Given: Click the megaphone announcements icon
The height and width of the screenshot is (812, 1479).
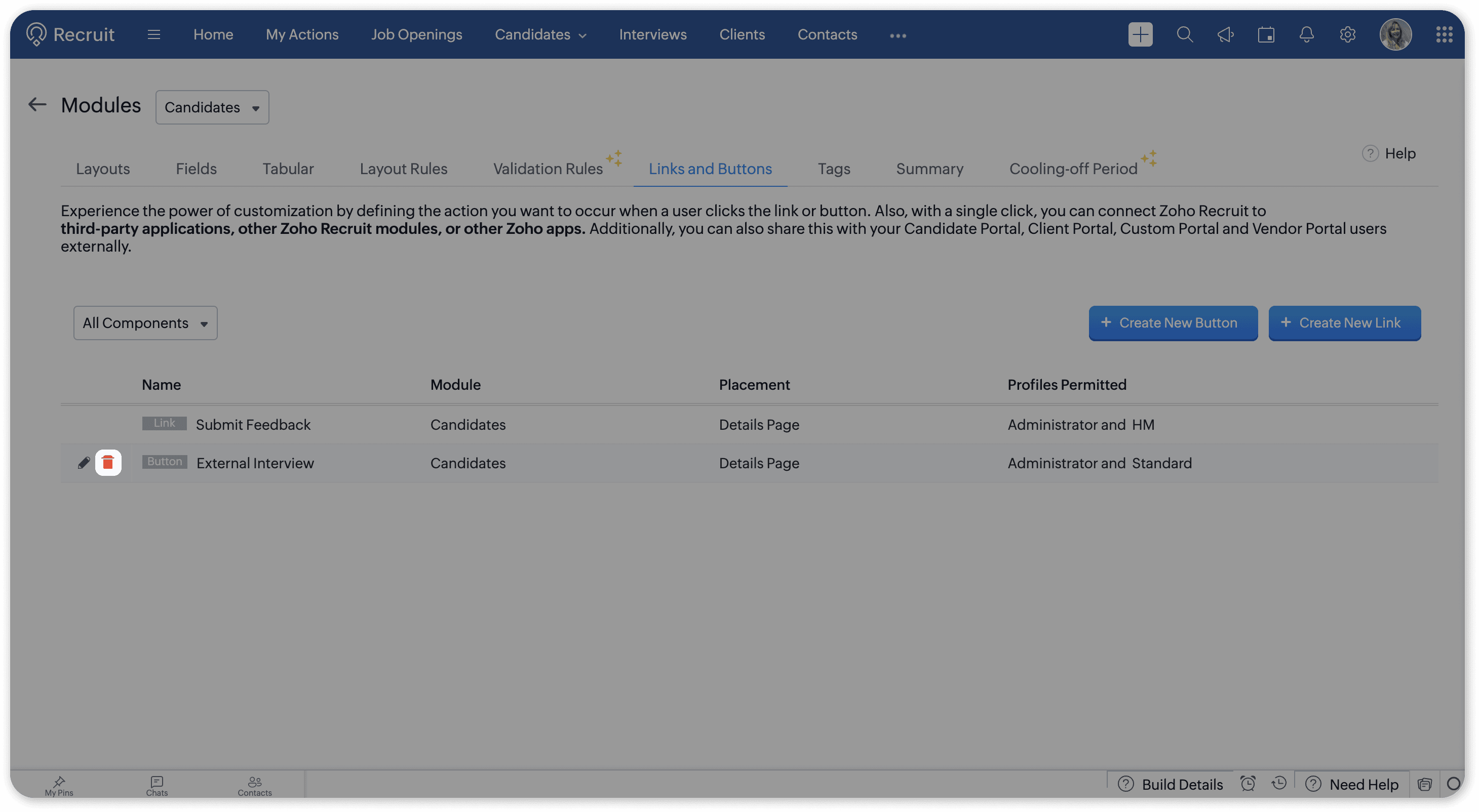Looking at the screenshot, I should click(1225, 35).
